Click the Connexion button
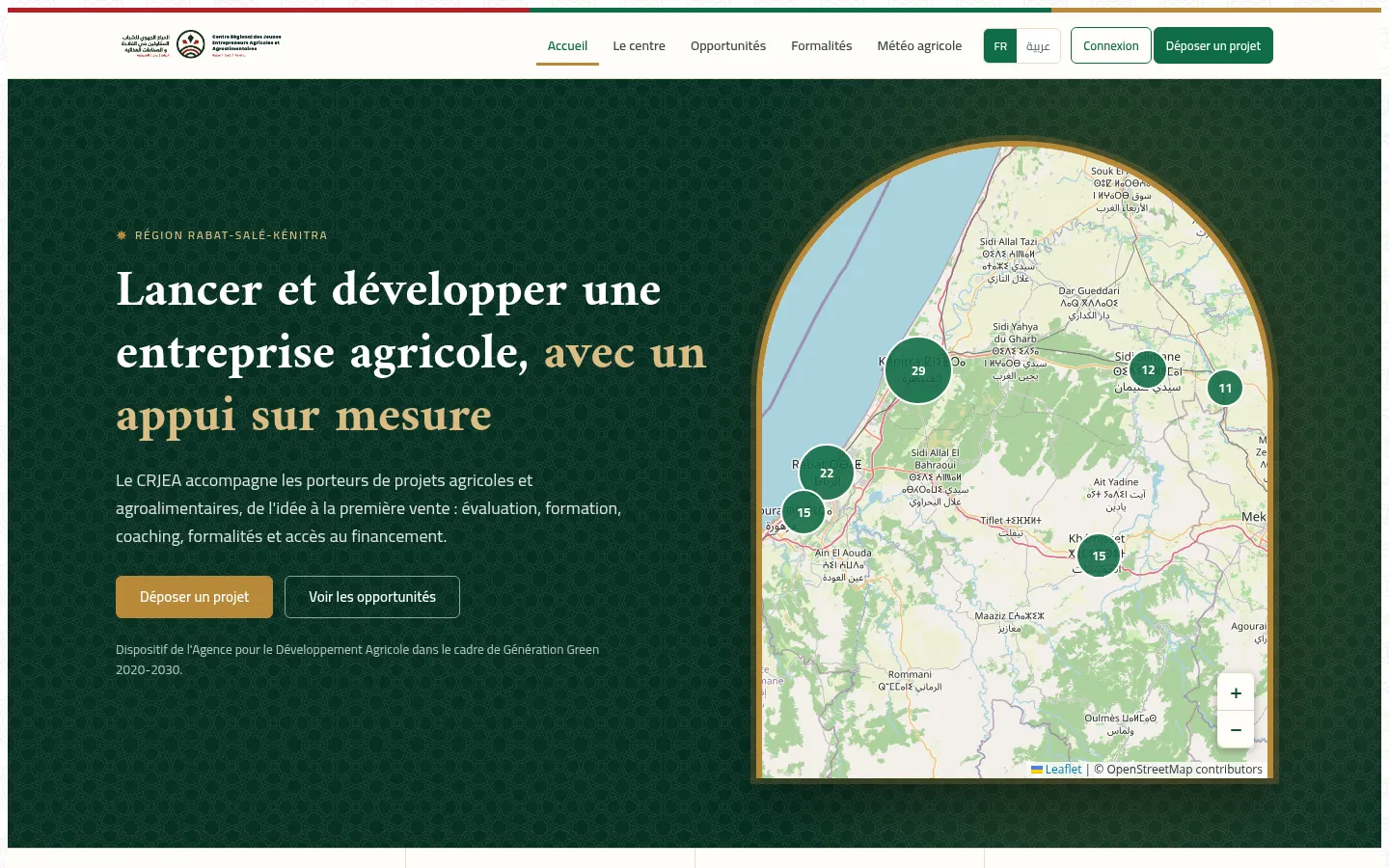This screenshot has height=868, width=1389. pos(1111,45)
